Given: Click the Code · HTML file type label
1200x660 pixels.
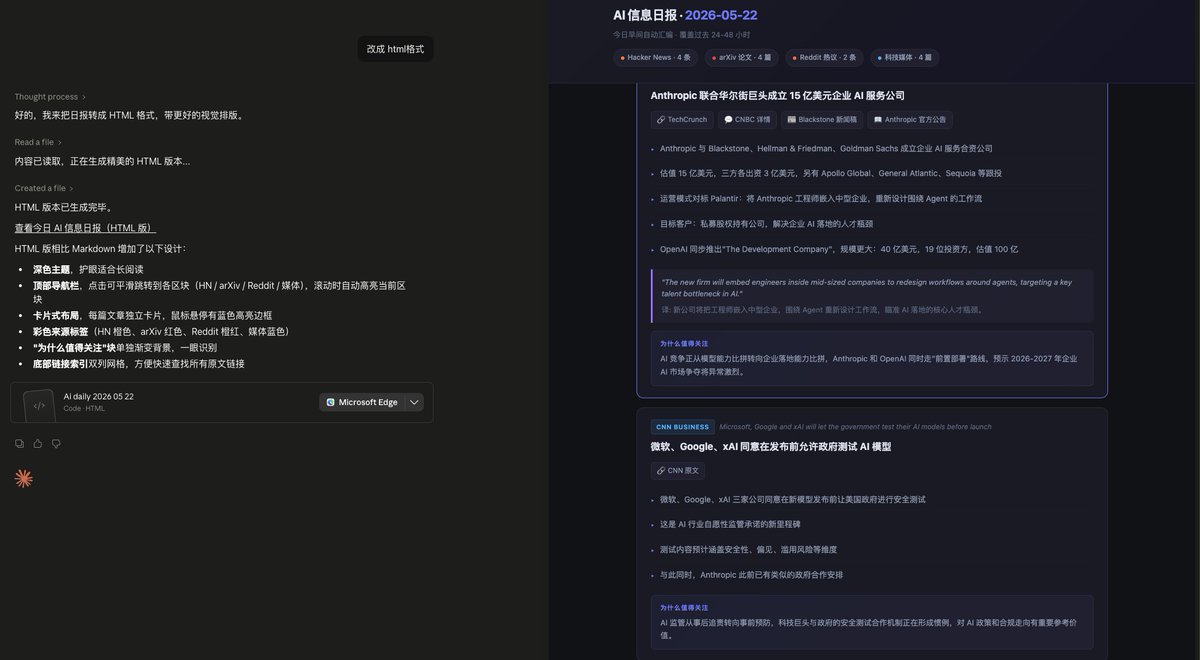Looking at the screenshot, I should tap(84, 409).
